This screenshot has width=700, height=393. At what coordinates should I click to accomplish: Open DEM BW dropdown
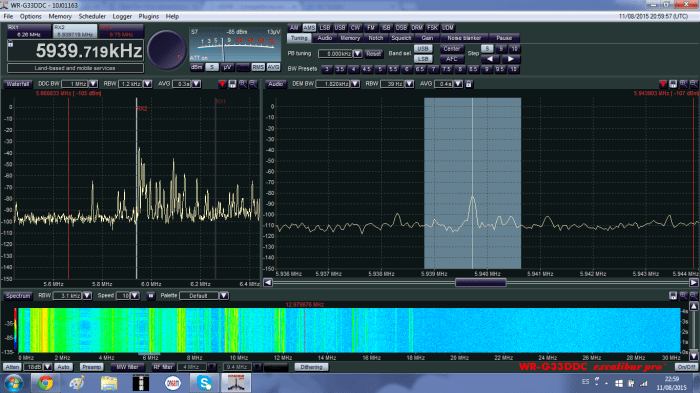coord(355,84)
